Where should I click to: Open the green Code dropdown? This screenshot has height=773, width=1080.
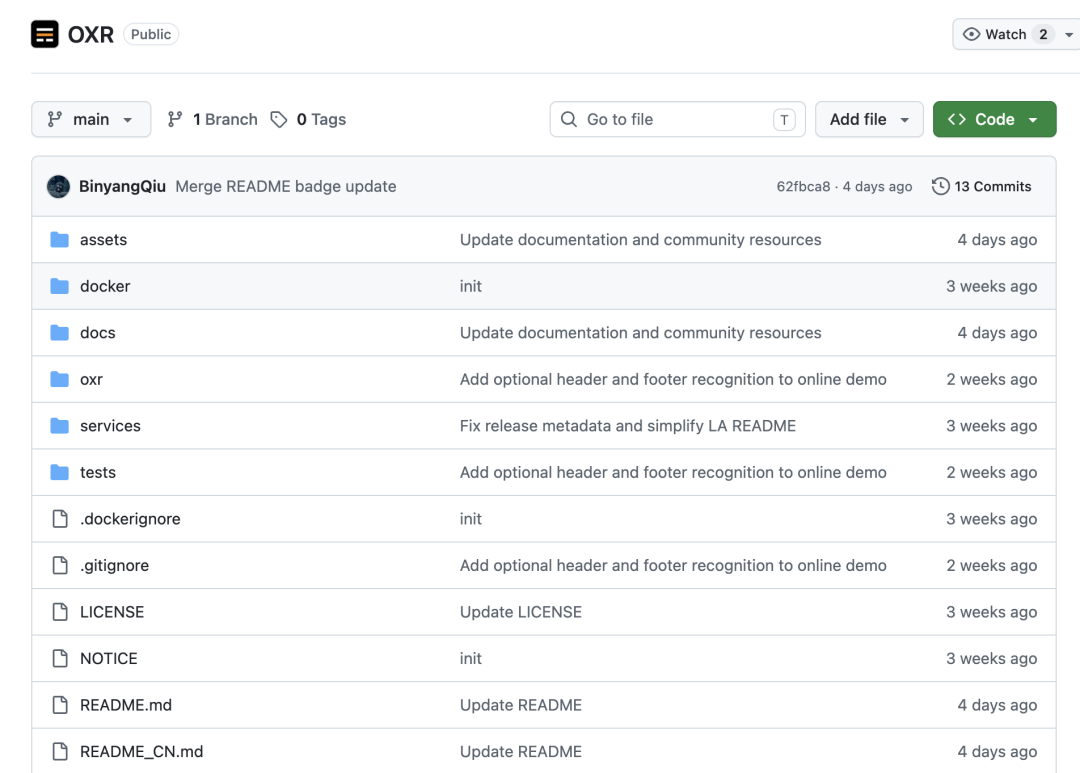(x=995, y=119)
